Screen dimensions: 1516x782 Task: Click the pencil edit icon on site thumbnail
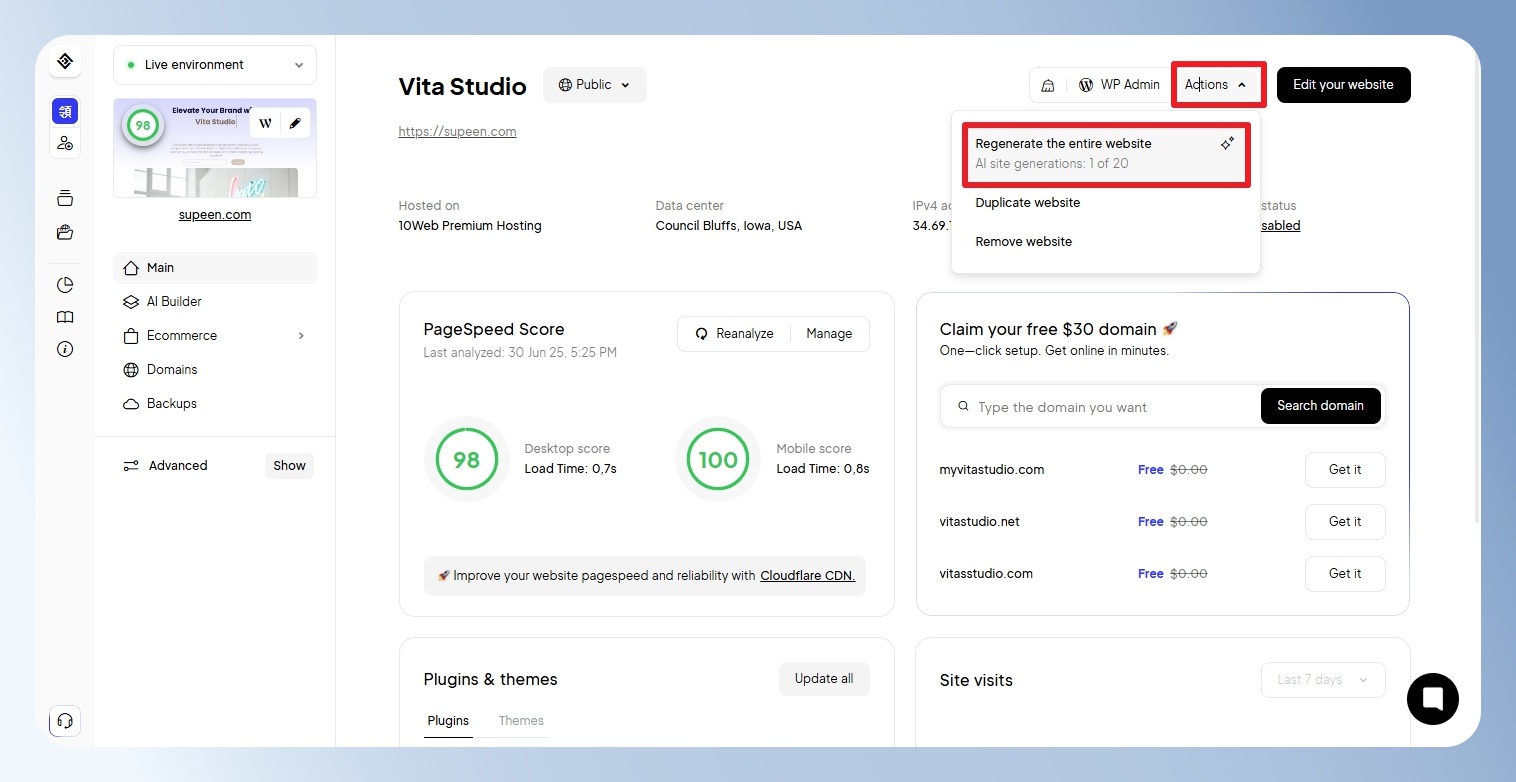[294, 123]
